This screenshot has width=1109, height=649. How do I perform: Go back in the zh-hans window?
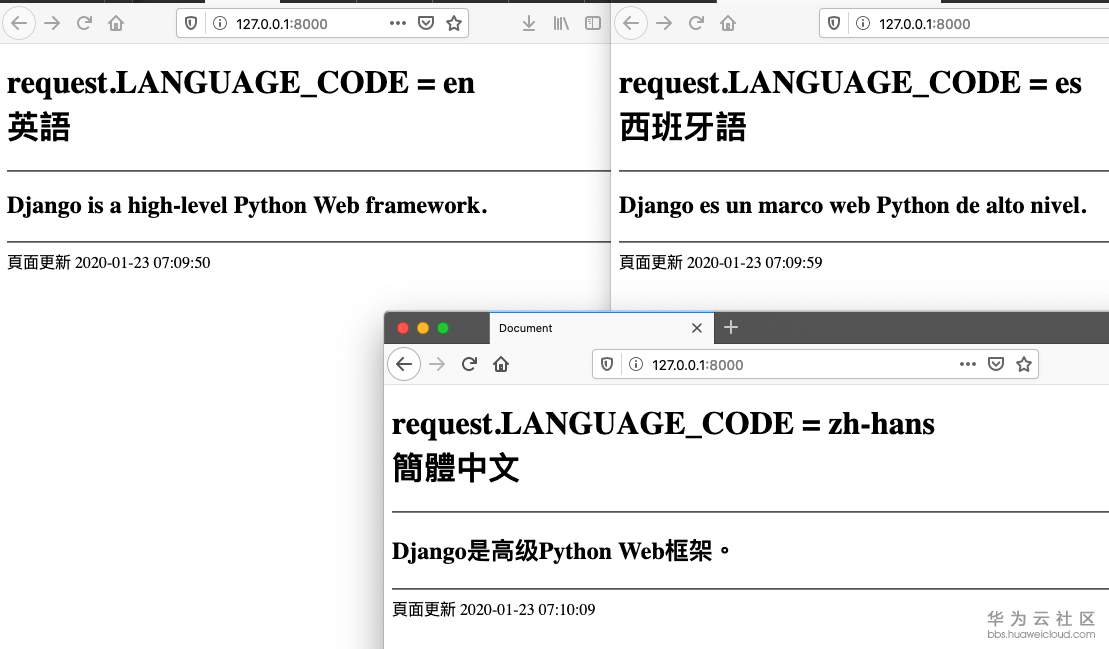pyautogui.click(x=404, y=364)
